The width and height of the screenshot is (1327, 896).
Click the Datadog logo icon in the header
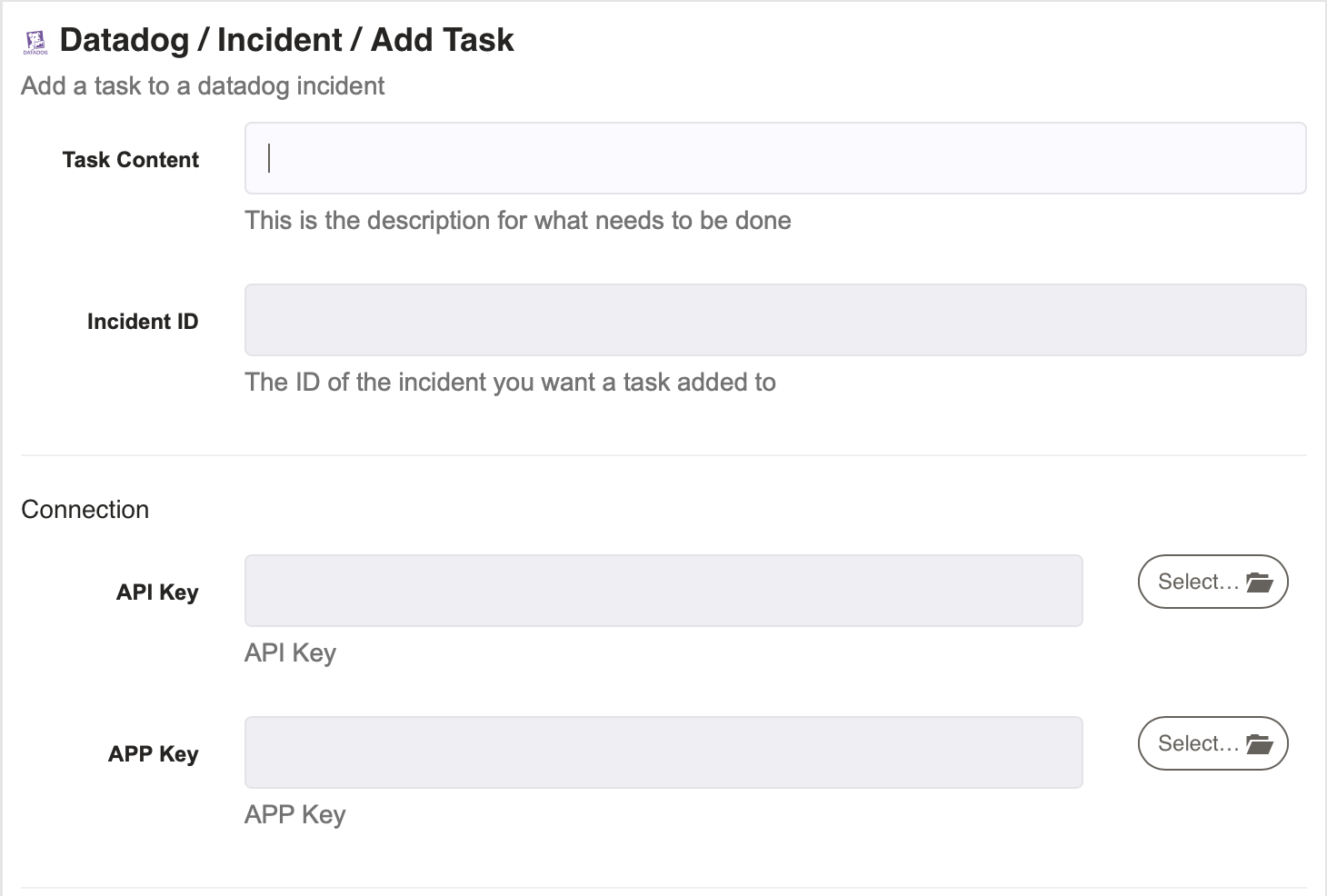(35, 42)
